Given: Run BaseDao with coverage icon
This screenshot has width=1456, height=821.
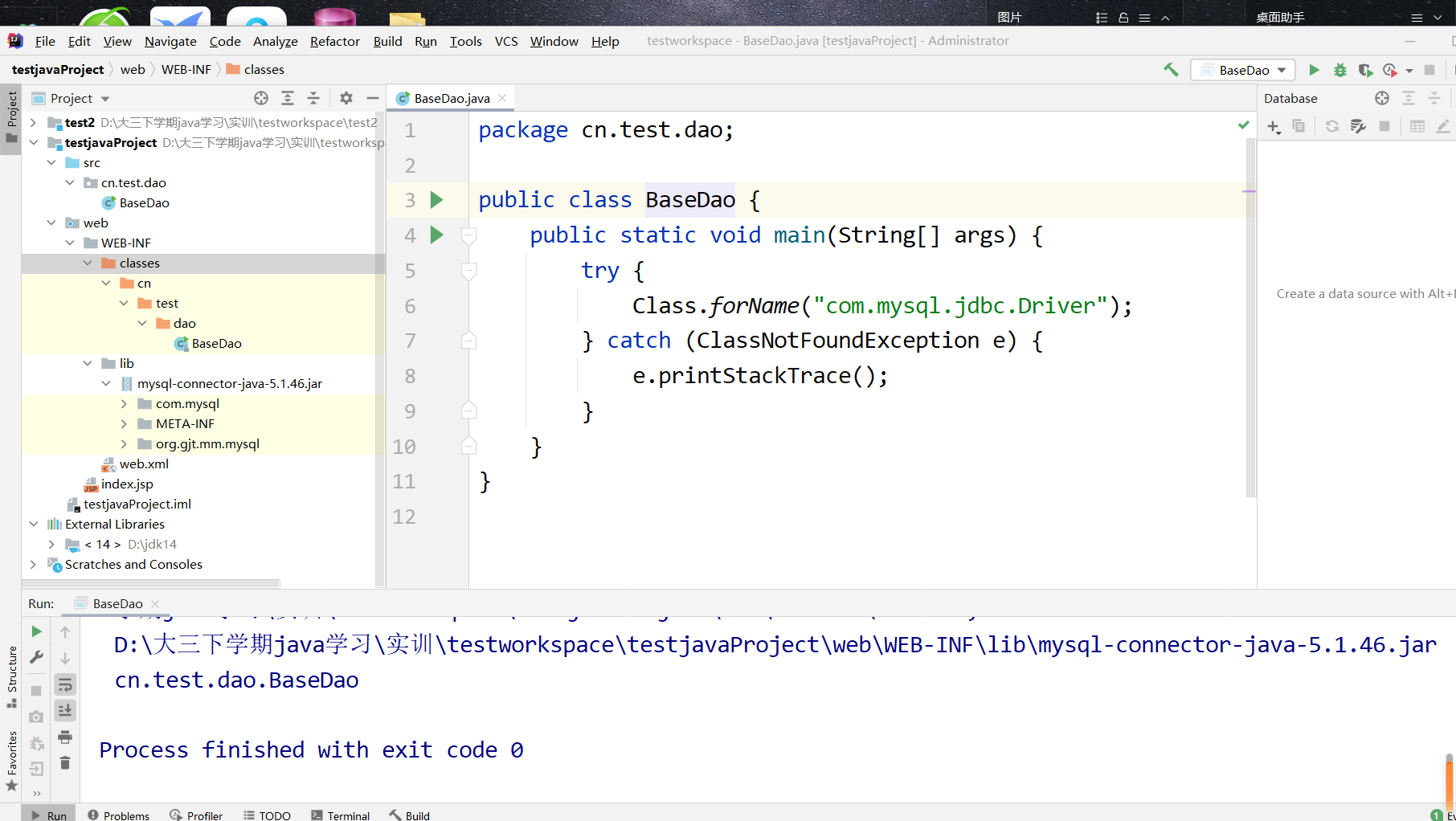Looking at the screenshot, I should pos(1365,70).
